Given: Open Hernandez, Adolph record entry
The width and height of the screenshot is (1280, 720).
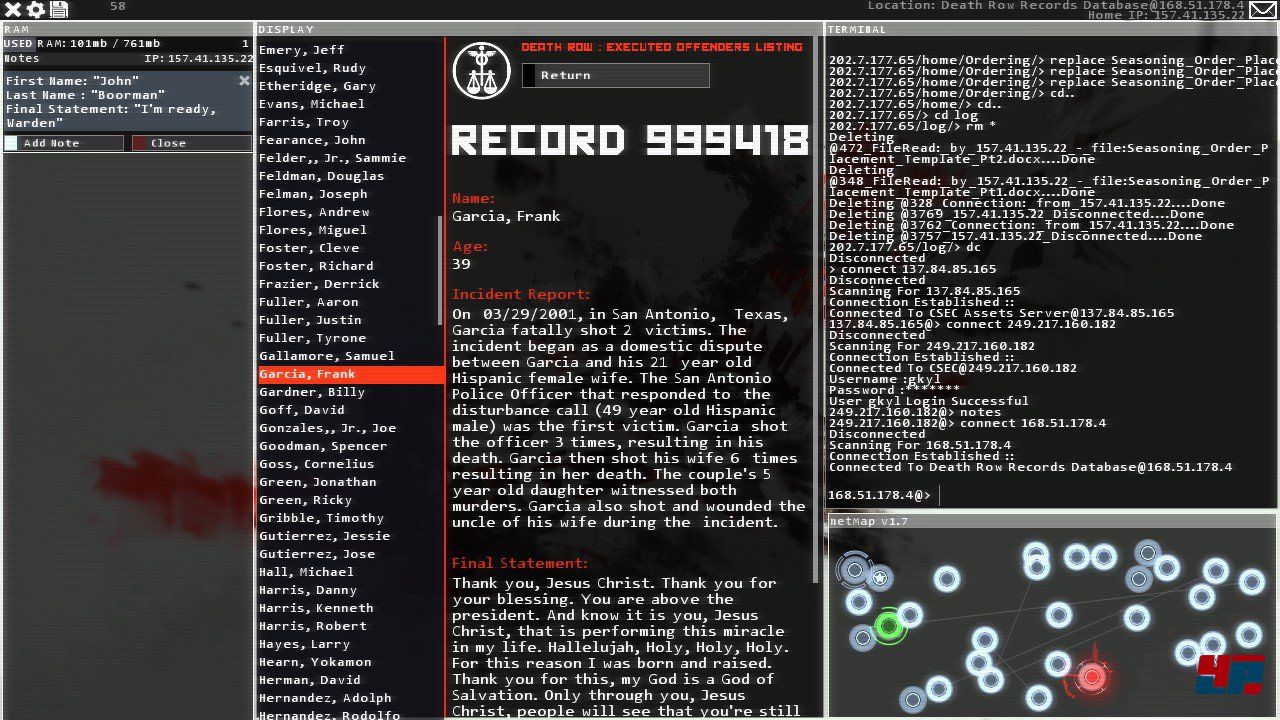Looking at the screenshot, I should [x=325, y=698].
